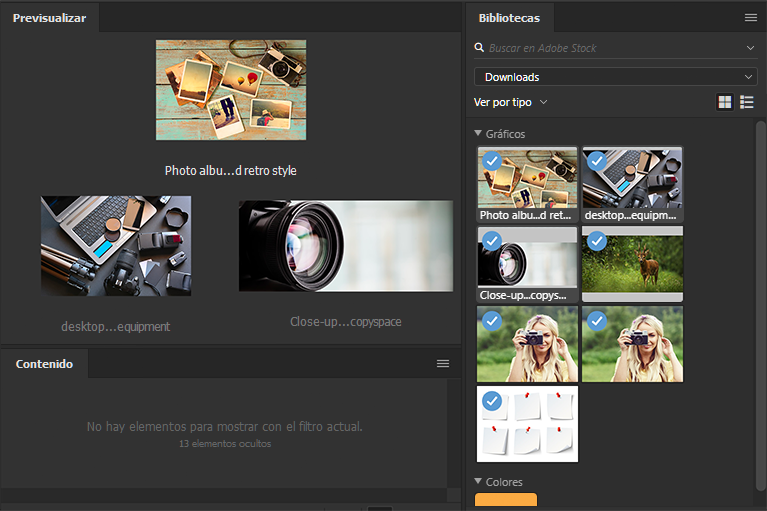Click the orange color swatch
The width and height of the screenshot is (767, 511).
point(506,499)
